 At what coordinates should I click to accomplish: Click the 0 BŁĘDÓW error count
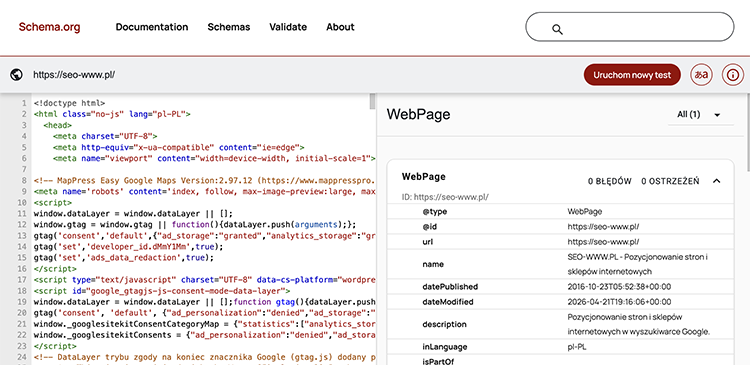(x=610, y=181)
